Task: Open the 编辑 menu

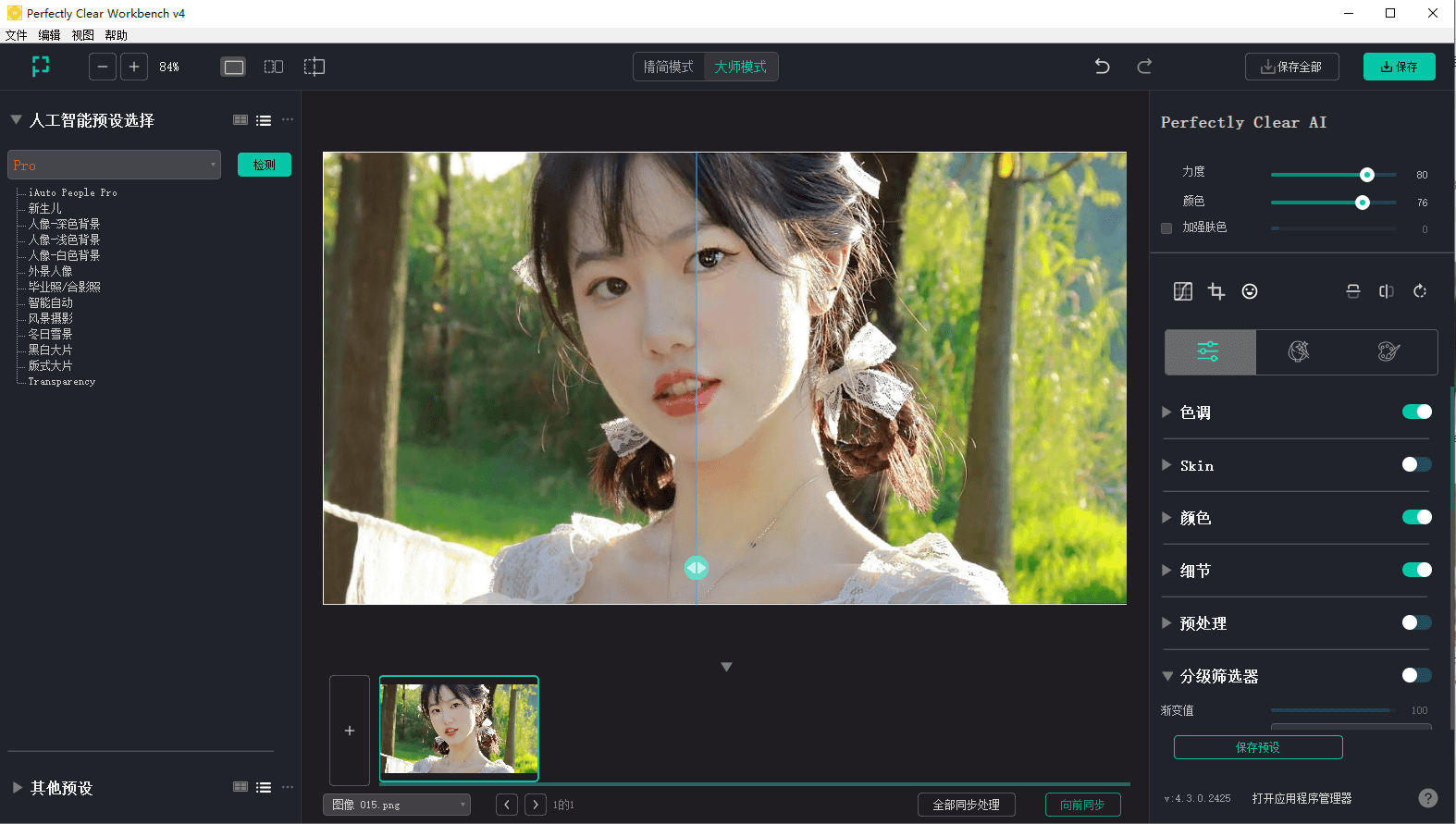Action: 50,35
